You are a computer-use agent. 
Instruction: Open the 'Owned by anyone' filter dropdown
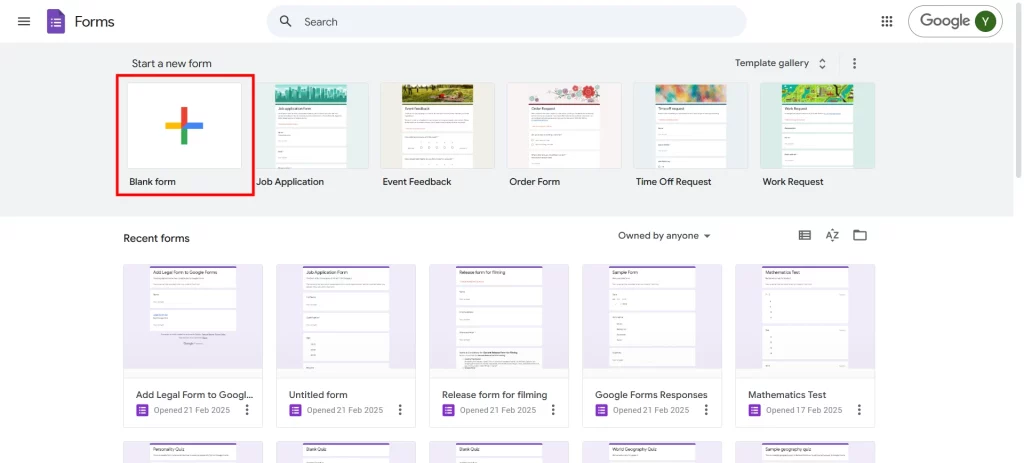tap(664, 236)
